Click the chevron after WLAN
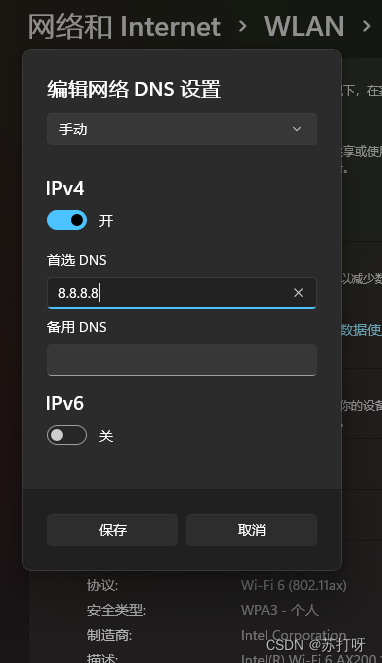Image resolution: width=382 pixels, height=663 pixels. (x=367, y=27)
